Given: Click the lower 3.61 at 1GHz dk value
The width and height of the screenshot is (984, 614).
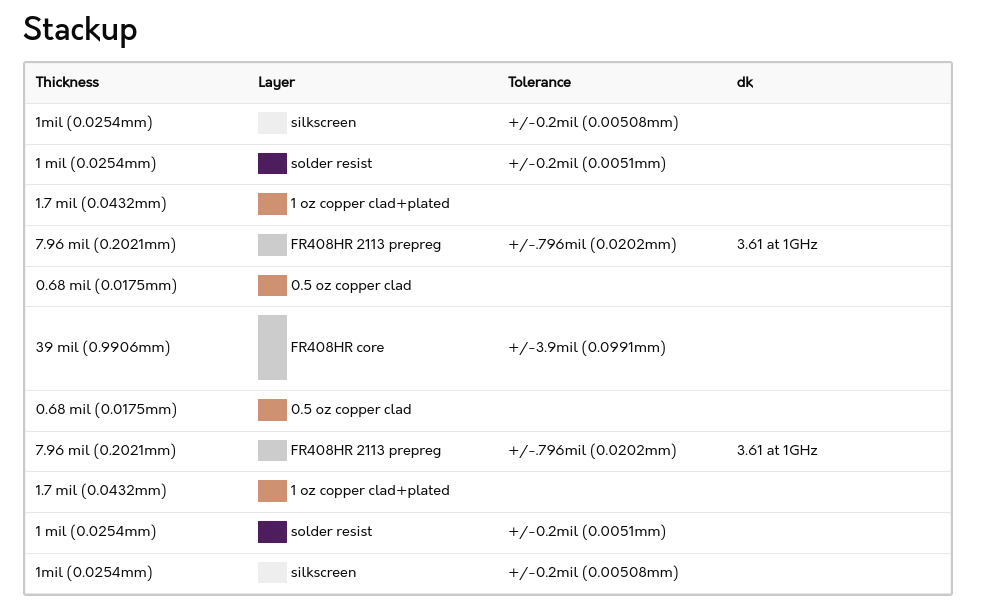Looking at the screenshot, I should pyautogui.click(x=777, y=450).
